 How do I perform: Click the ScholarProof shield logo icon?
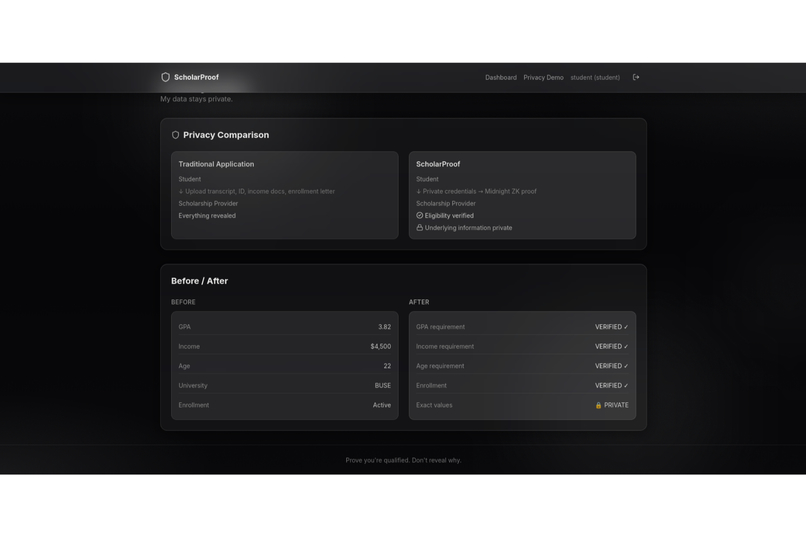[166, 77]
